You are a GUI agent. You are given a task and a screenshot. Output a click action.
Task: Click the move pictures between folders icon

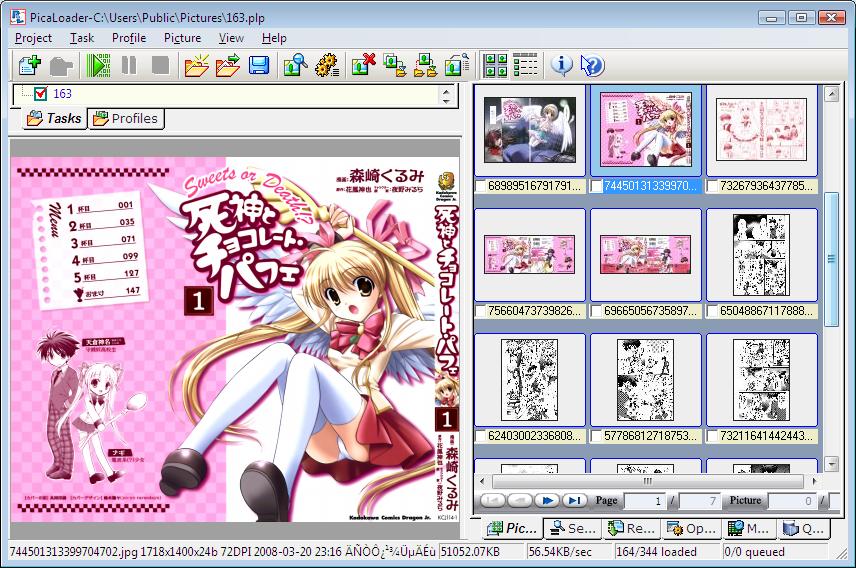tap(425, 66)
